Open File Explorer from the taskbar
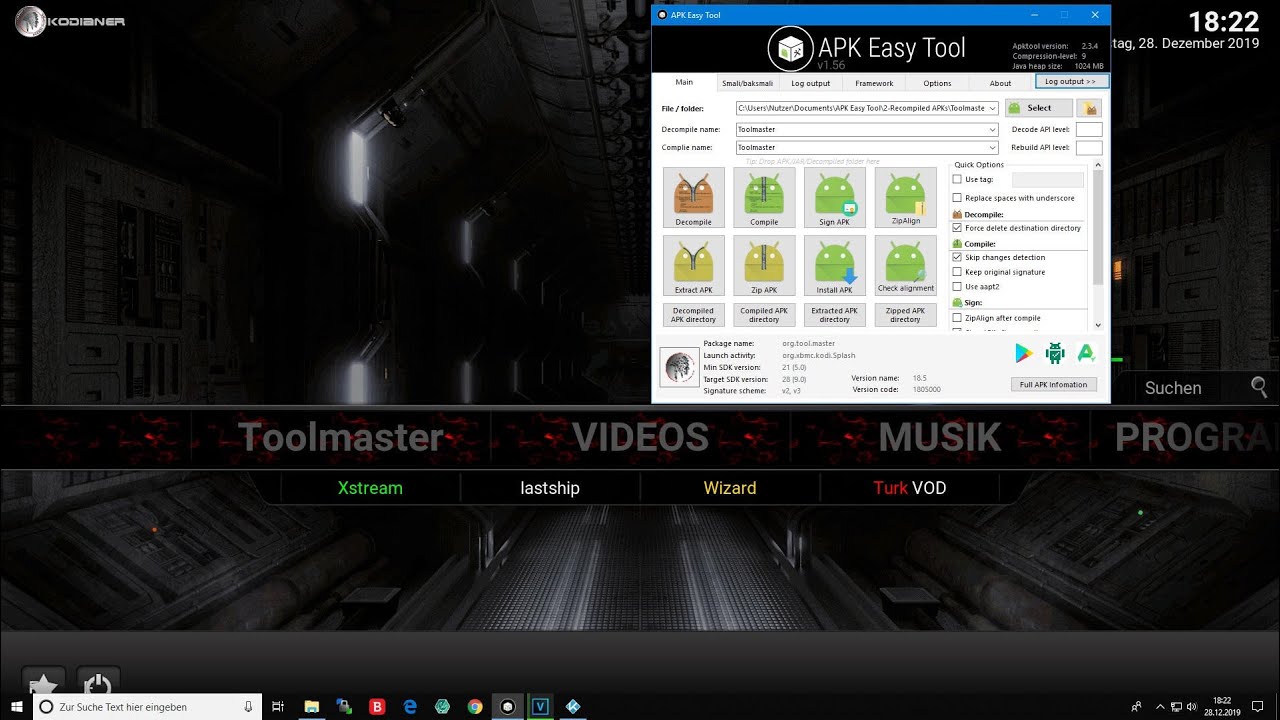 [311, 706]
